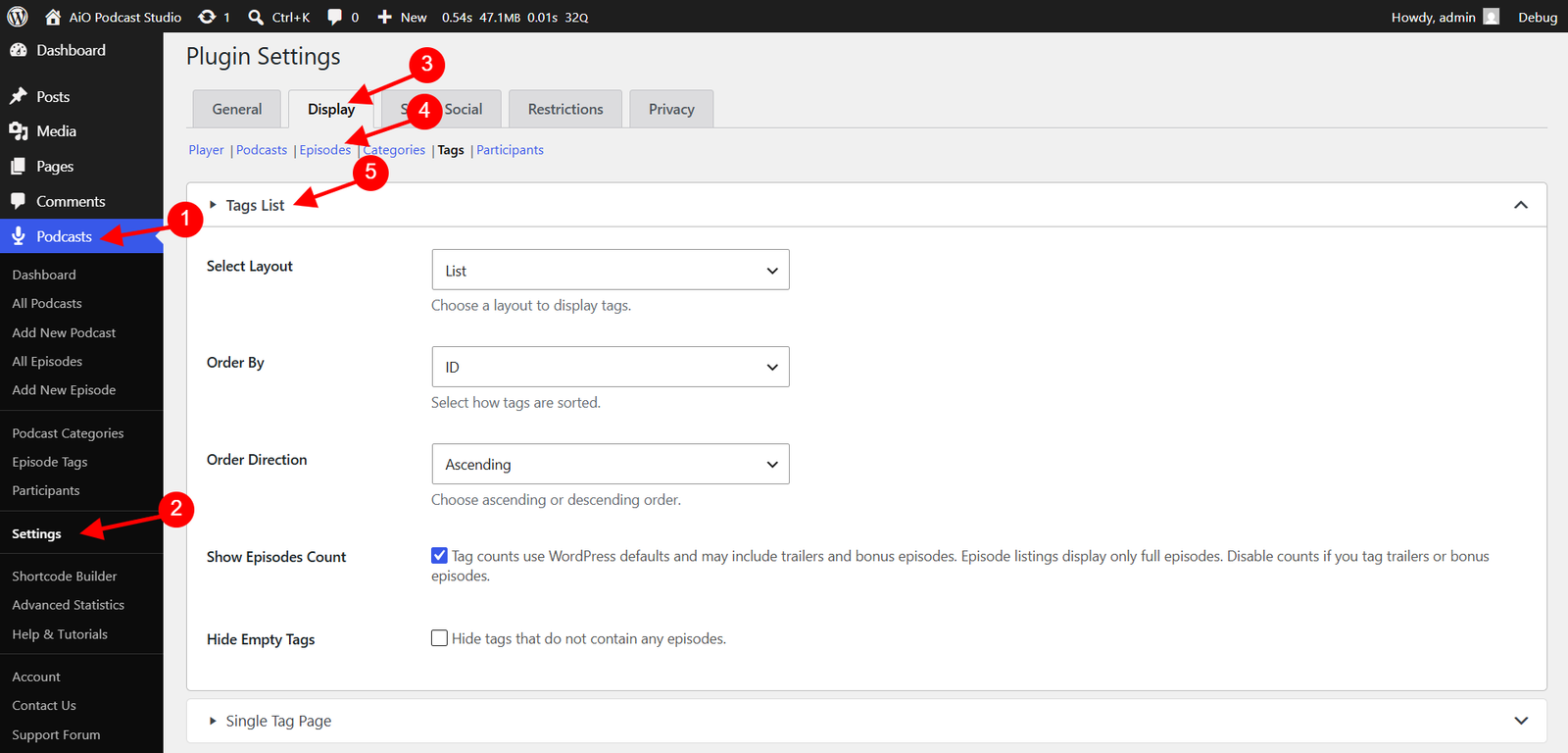Click the comments bubble icon in admin bar

click(335, 17)
